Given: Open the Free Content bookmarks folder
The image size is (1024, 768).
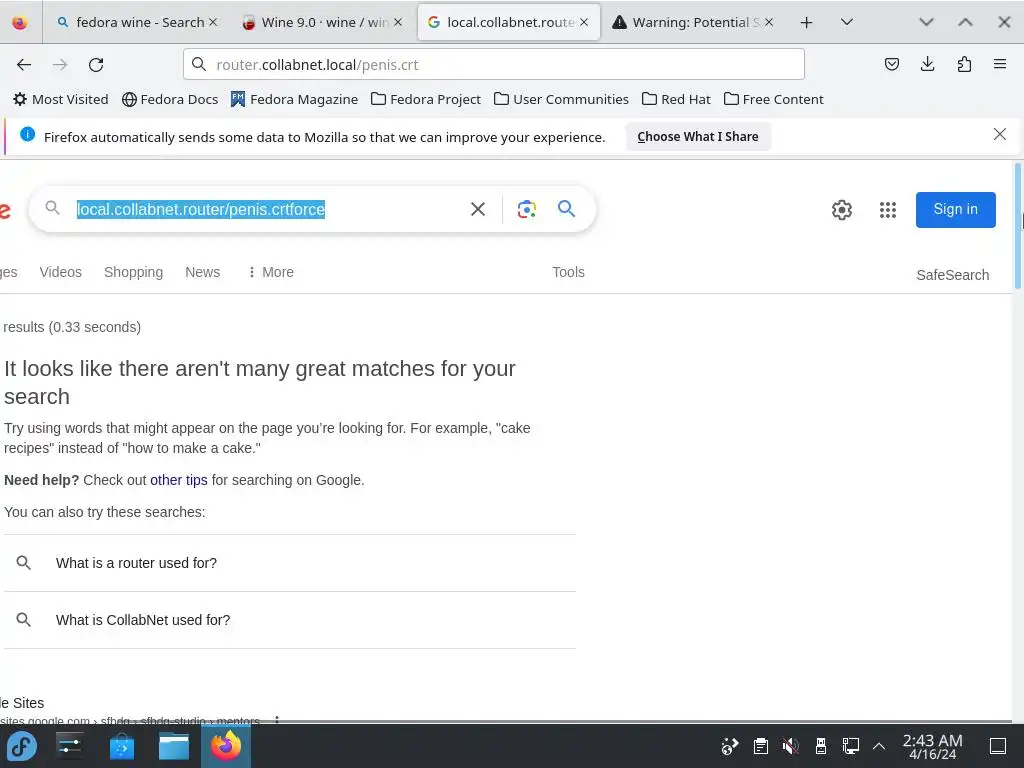Looking at the screenshot, I should [x=774, y=99].
